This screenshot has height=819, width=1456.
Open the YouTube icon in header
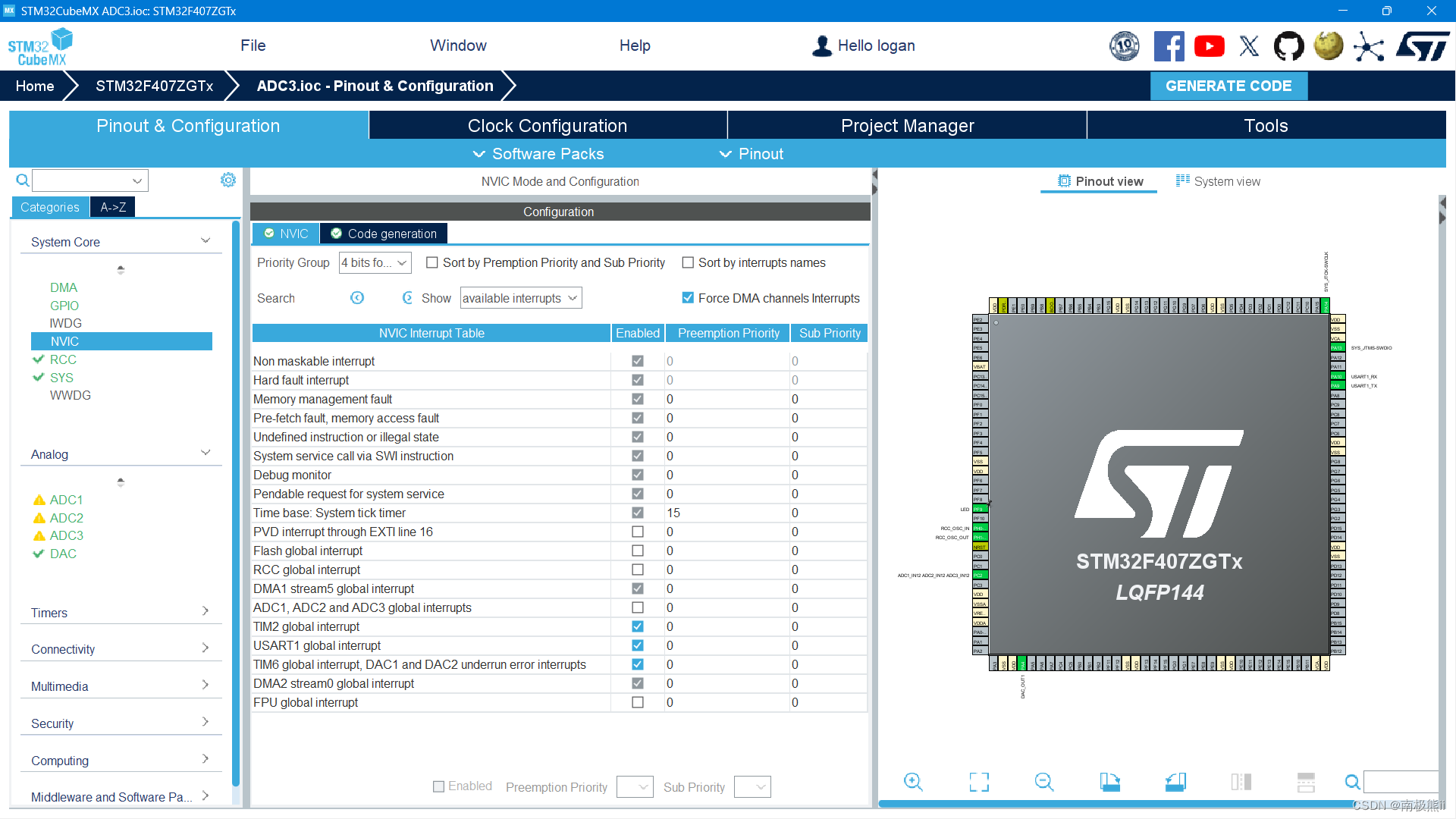pos(1209,46)
